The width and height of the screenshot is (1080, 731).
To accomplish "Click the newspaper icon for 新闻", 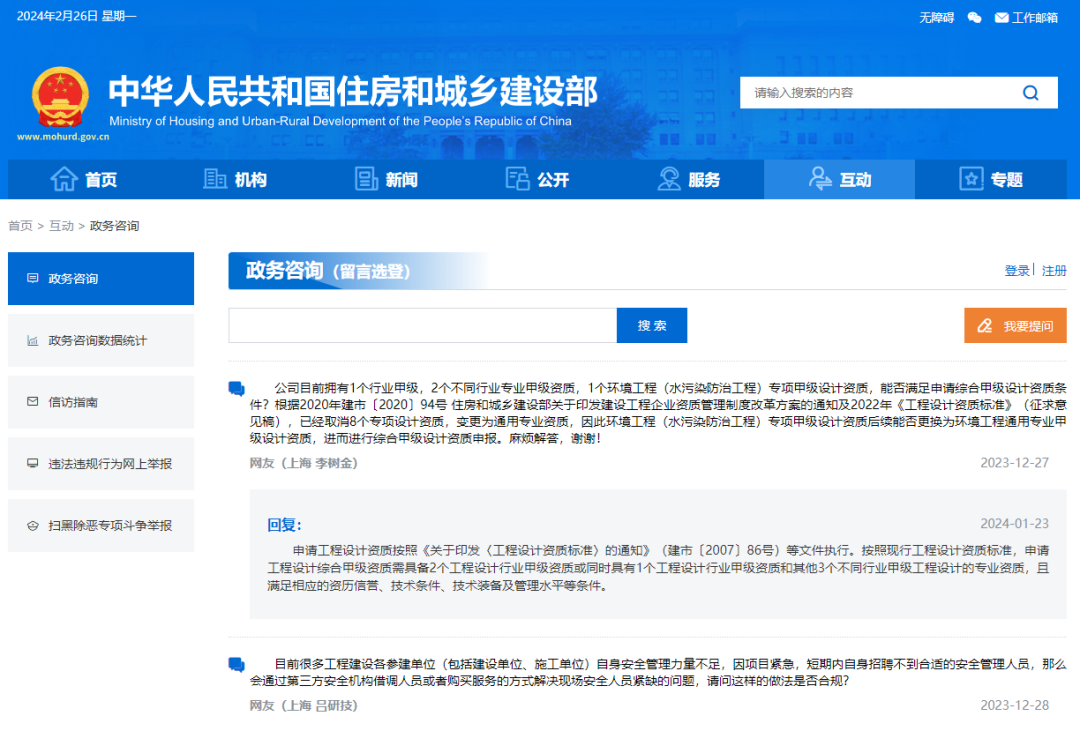I will click(x=366, y=179).
